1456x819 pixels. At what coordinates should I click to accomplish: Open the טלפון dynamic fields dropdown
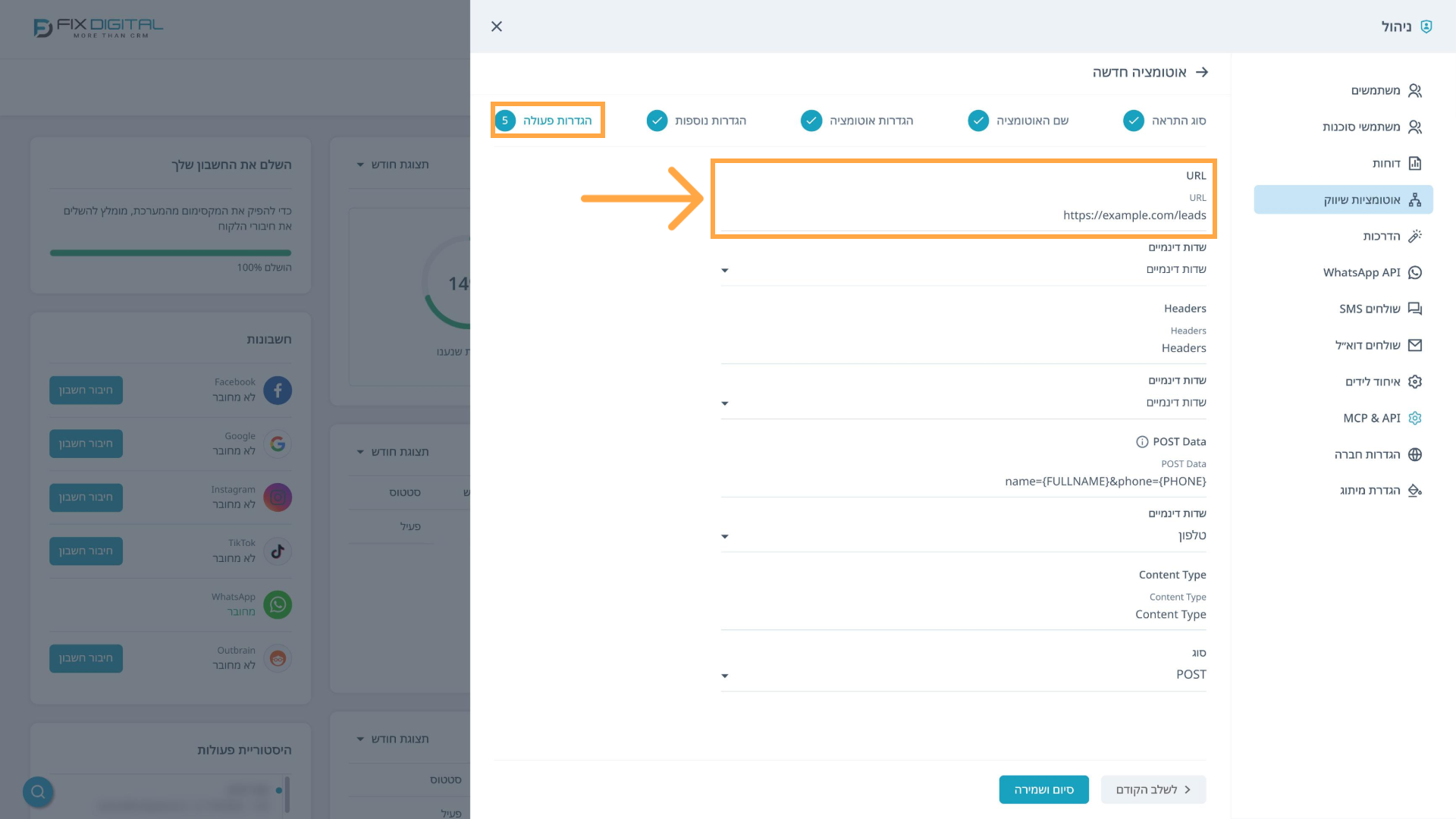(x=964, y=536)
